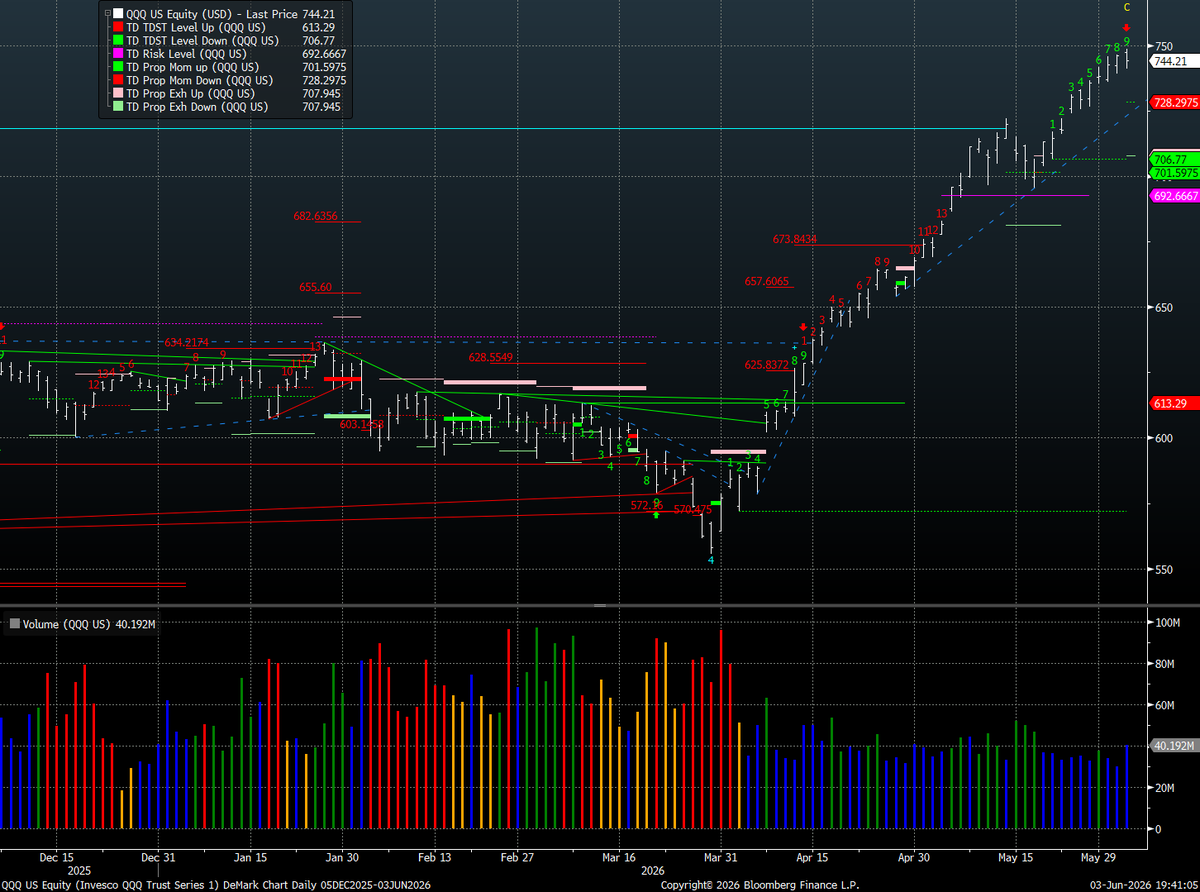Click the red 634.2174 chart level label
Screen dimensions: 1200x892
click(188, 342)
